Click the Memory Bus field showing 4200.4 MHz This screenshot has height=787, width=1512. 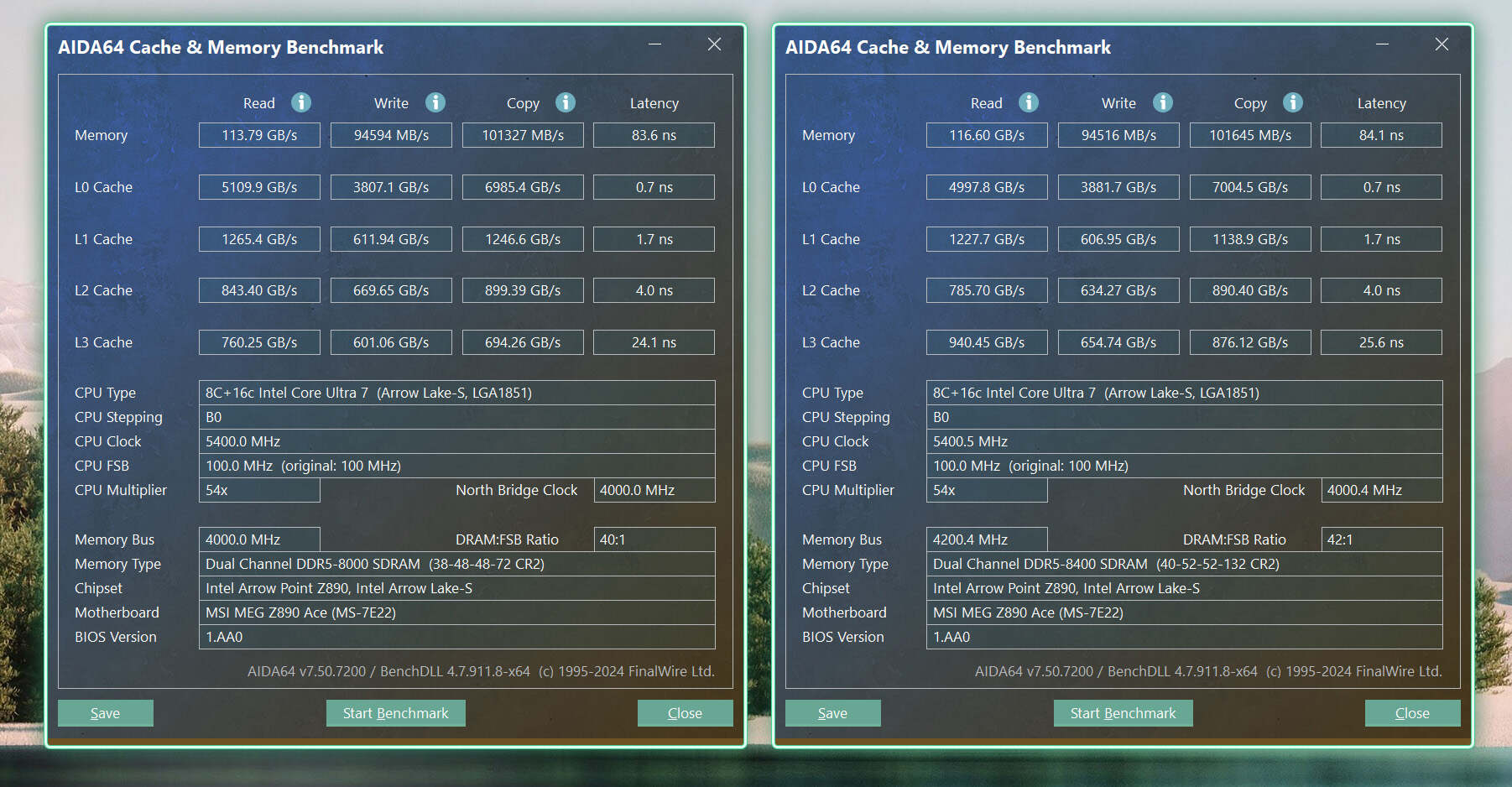click(987, 539)
